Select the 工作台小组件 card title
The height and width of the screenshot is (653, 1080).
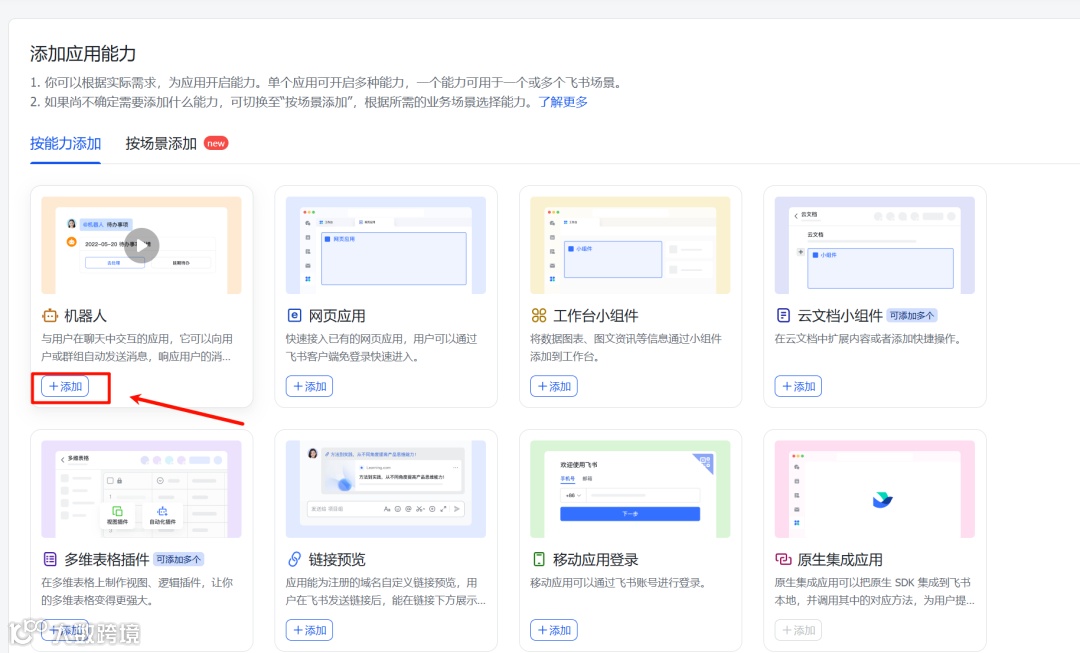(x=596, y=315)
